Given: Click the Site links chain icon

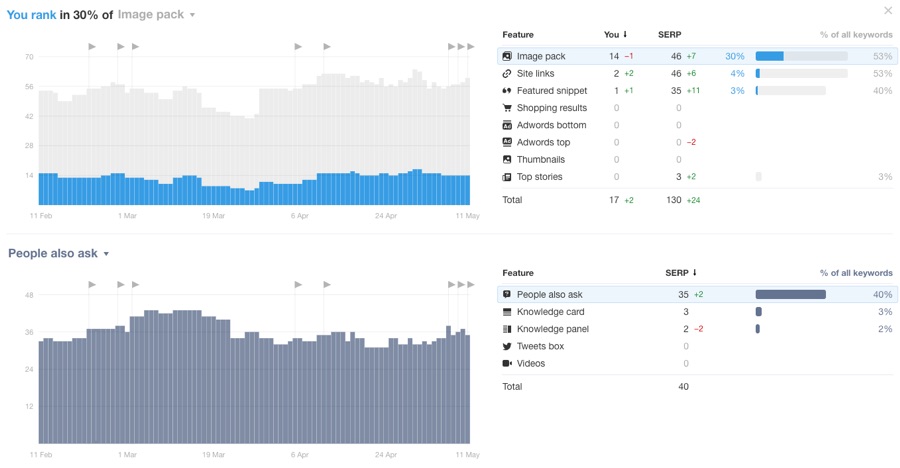Looking at the screenshot, I should [x=507, y=74].
